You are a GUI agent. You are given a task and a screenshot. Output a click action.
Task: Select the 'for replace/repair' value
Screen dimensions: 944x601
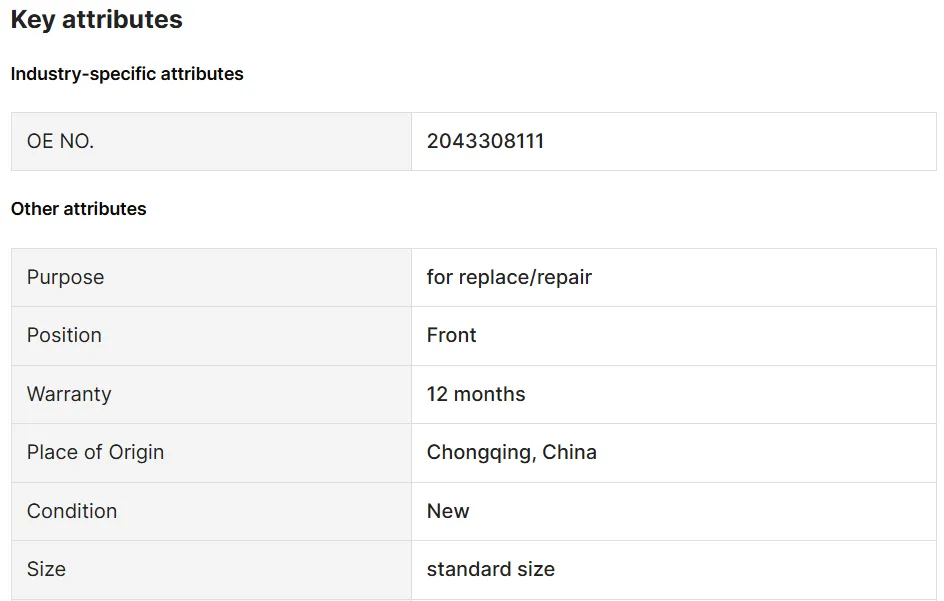pos(509,278)
